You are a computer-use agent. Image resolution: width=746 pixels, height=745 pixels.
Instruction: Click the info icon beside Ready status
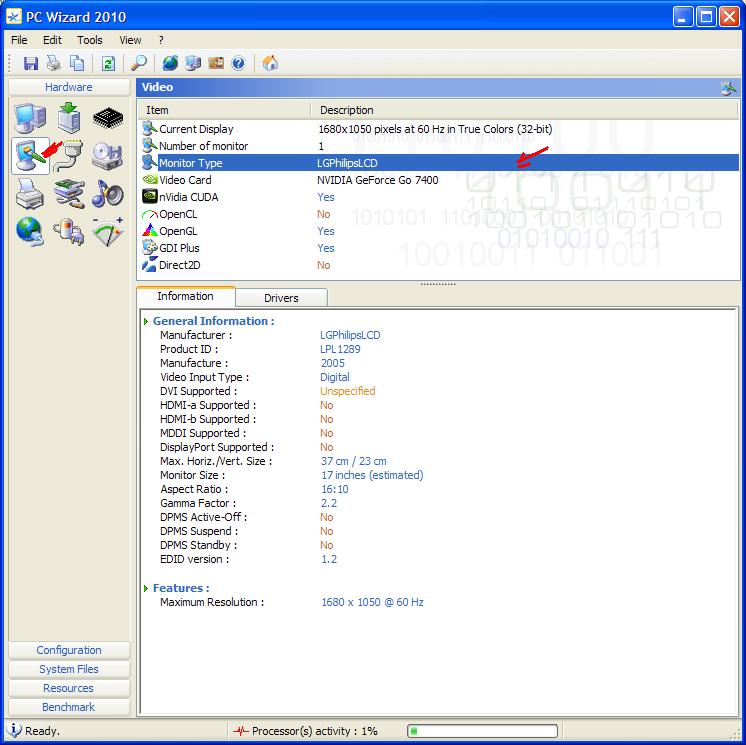click(x=14, y=730)
